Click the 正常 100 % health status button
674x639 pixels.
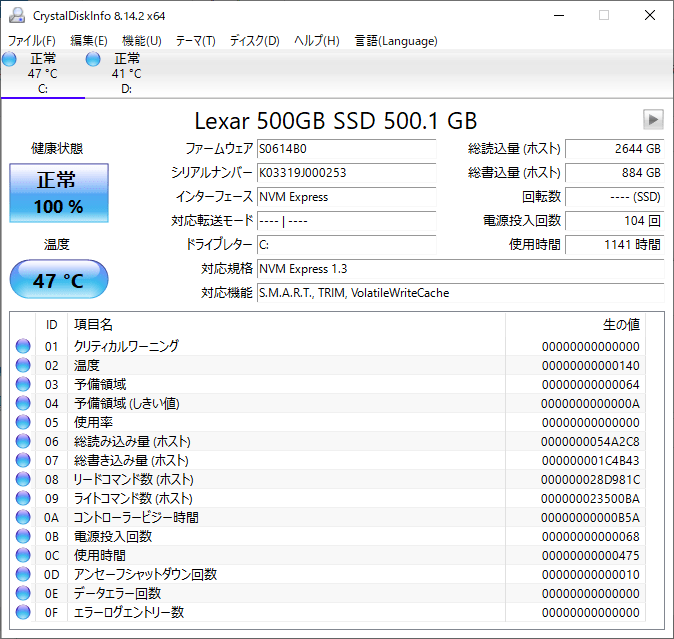pos(59,193)
